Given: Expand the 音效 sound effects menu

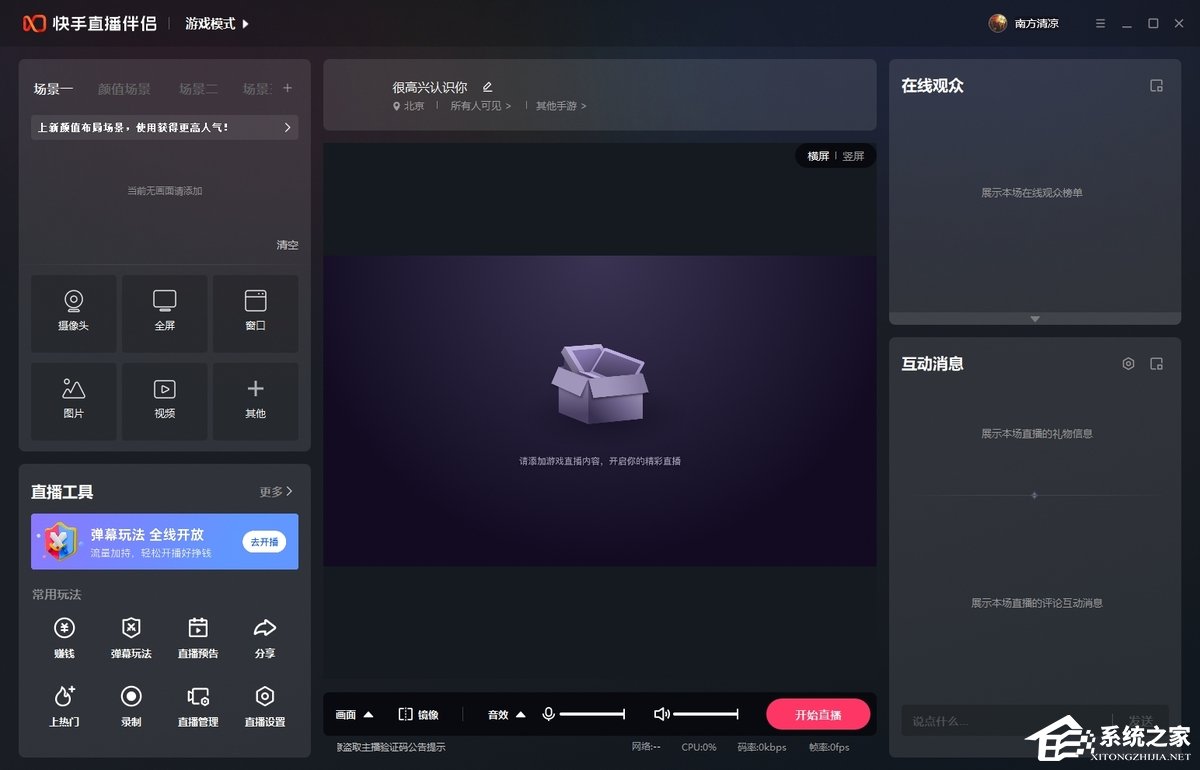Looking at the screenshot, I should pyautogui.click(x=506, y=714).
